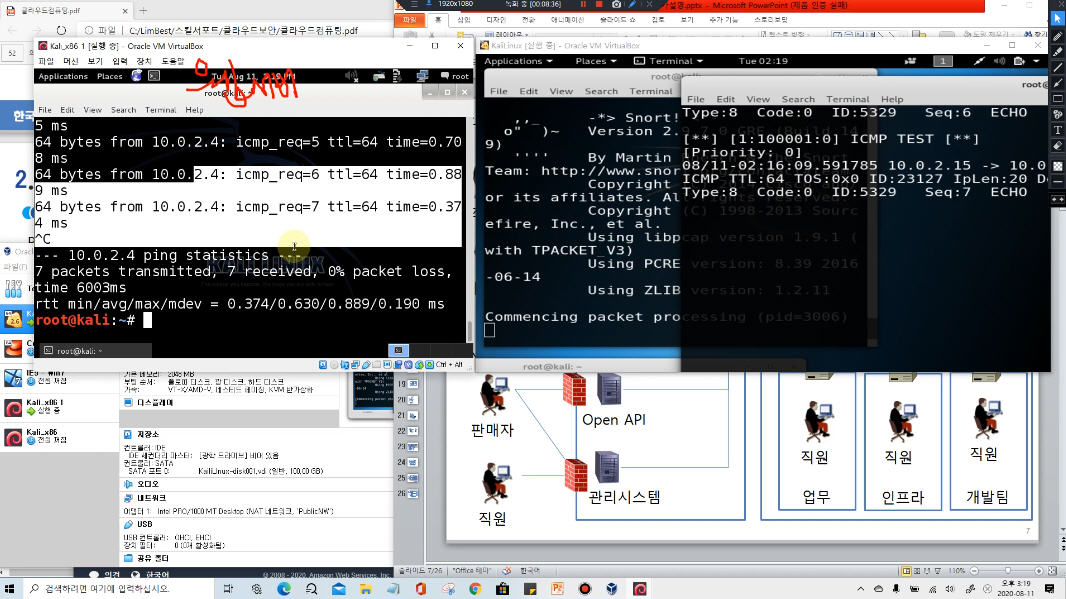Open File menu of Kali_x86 1 terminal

click(x=45, y=109)
